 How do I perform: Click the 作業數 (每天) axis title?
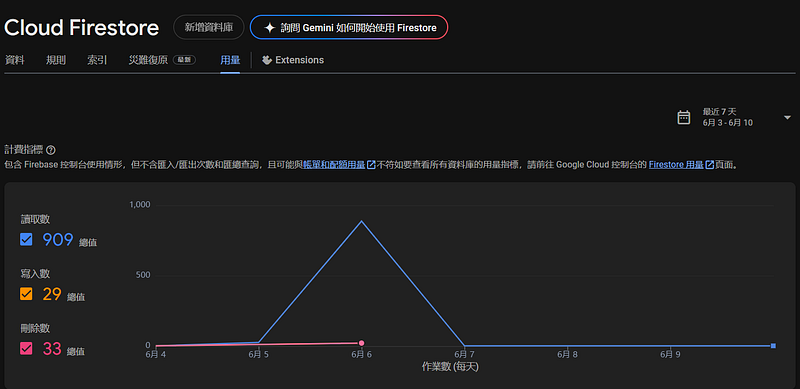[450, 367]
